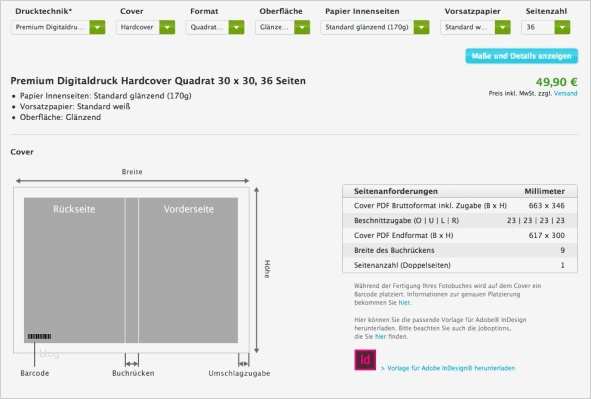
Task: Click the Millimeter column header
Action: [x=544, y=191]
